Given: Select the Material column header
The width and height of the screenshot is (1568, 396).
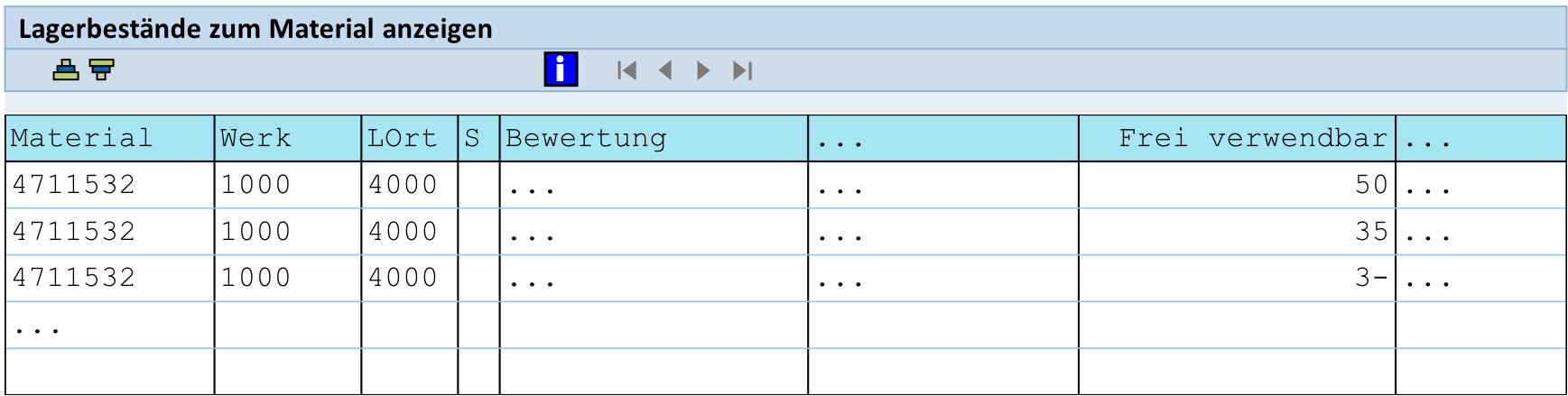Looking at the screenshot, I should point(110,139).
